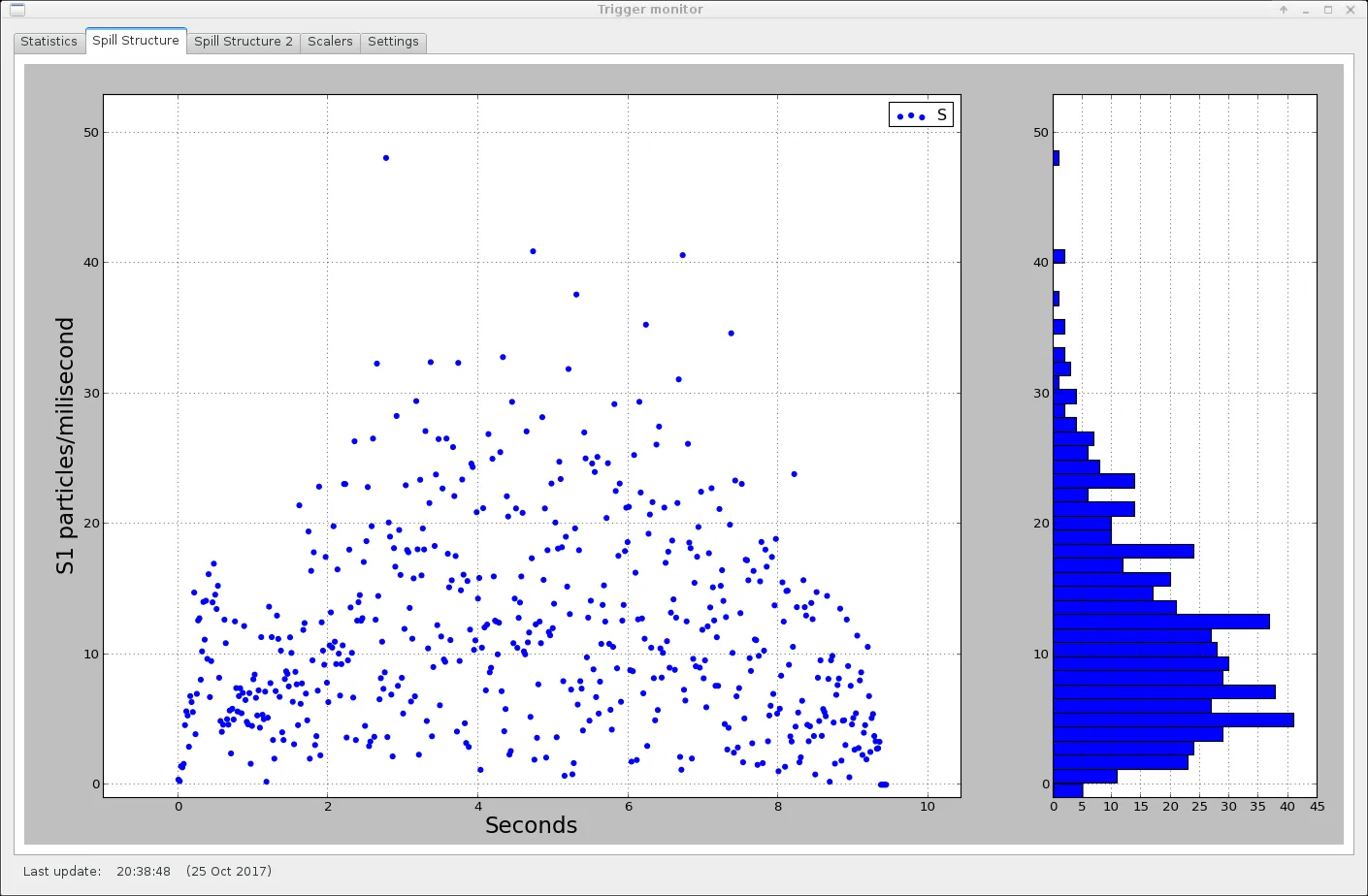Open the Spill Structure 2 tab
Image resolution: width=1368 pixels, height=896 pixels.
click(x=244, y=42)
